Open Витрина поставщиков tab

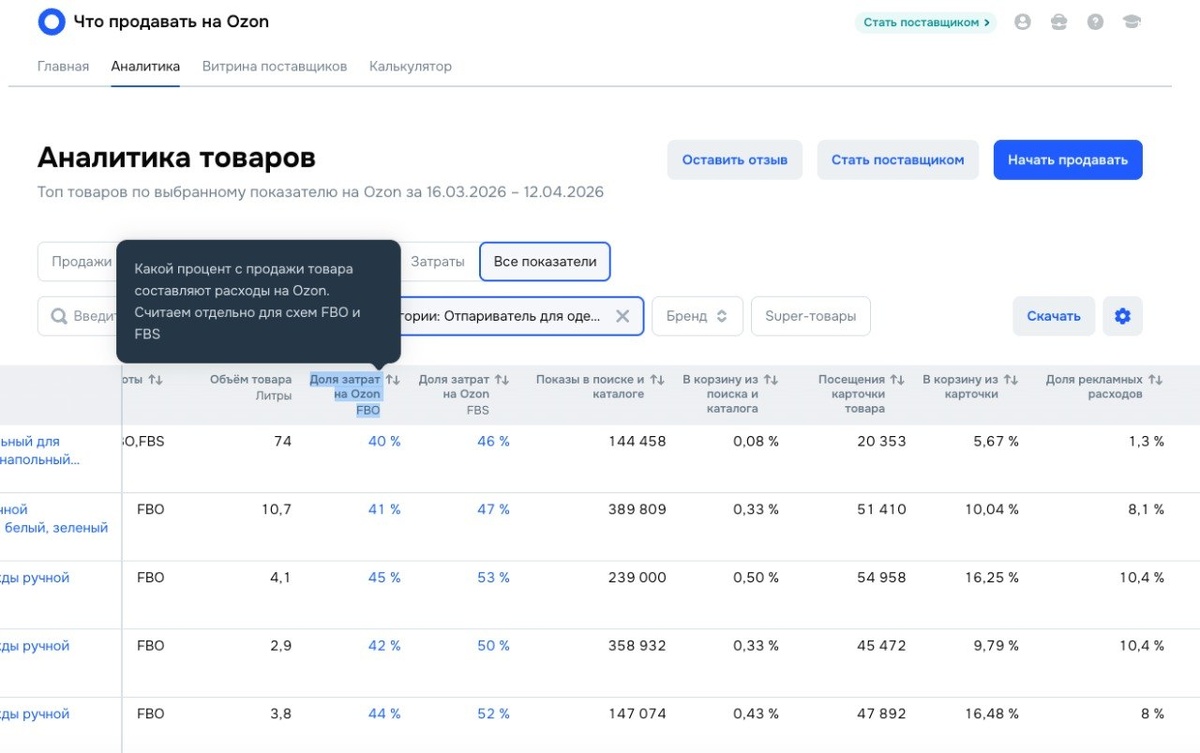point(274,66)
